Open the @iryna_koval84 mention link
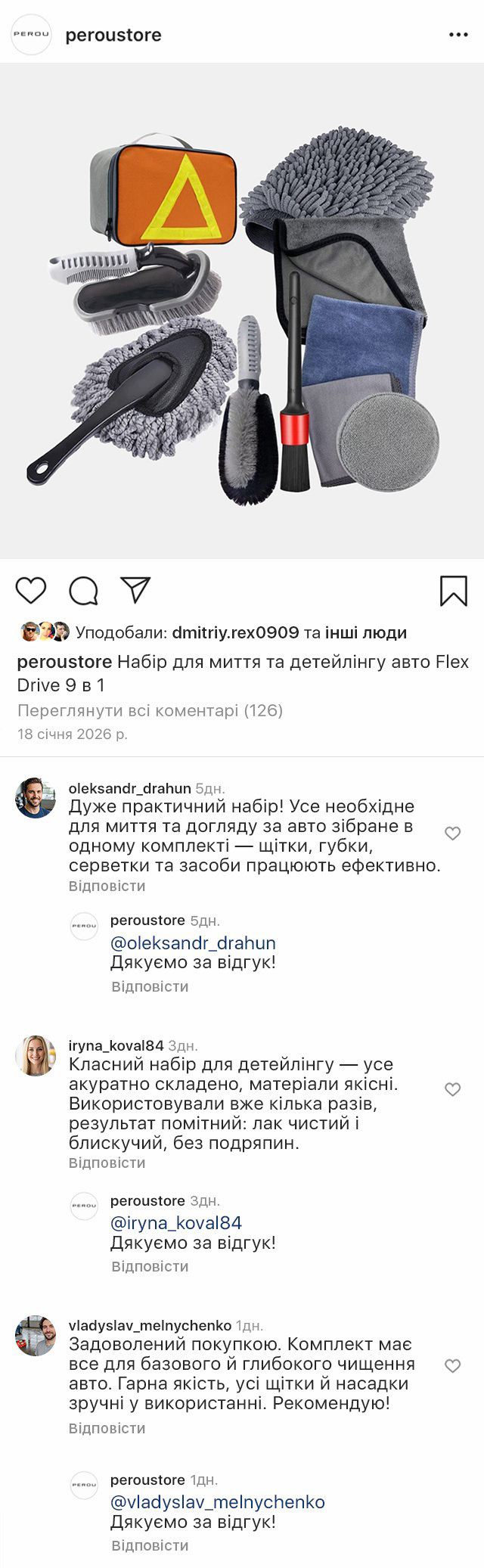 point(176,1222)
